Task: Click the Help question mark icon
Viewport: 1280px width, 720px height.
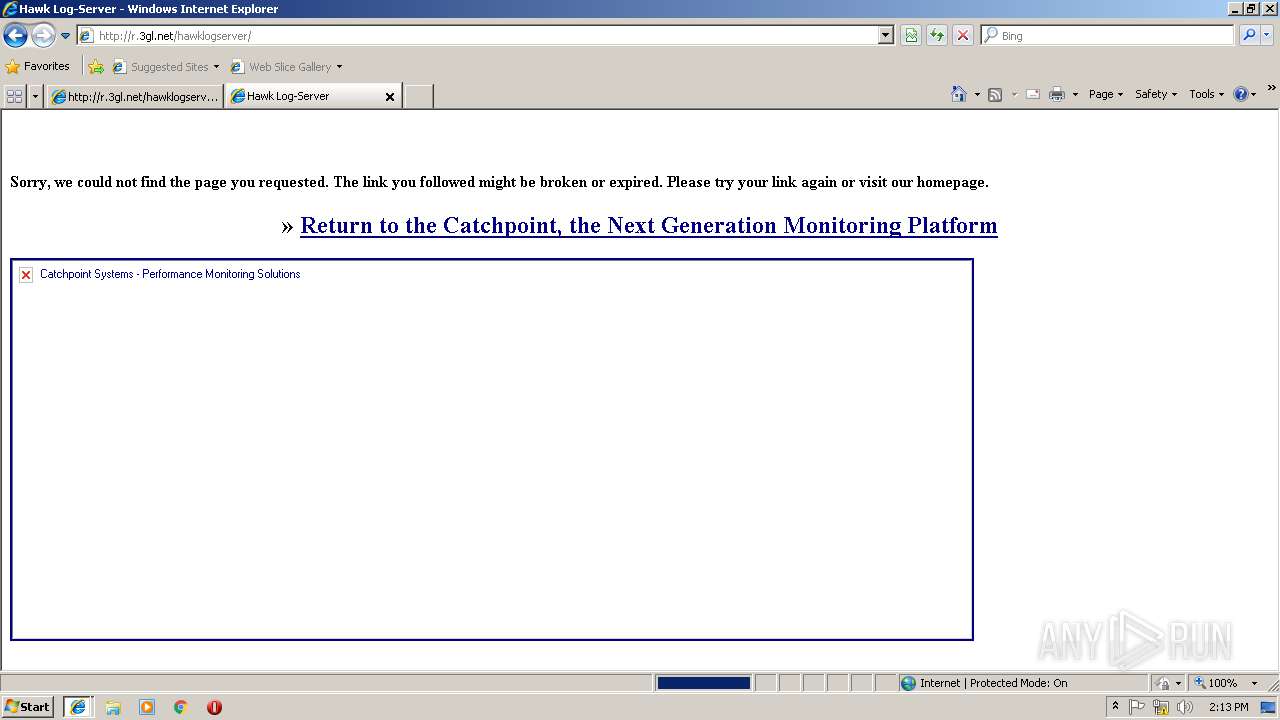Action: click(x=1241, y=94)
